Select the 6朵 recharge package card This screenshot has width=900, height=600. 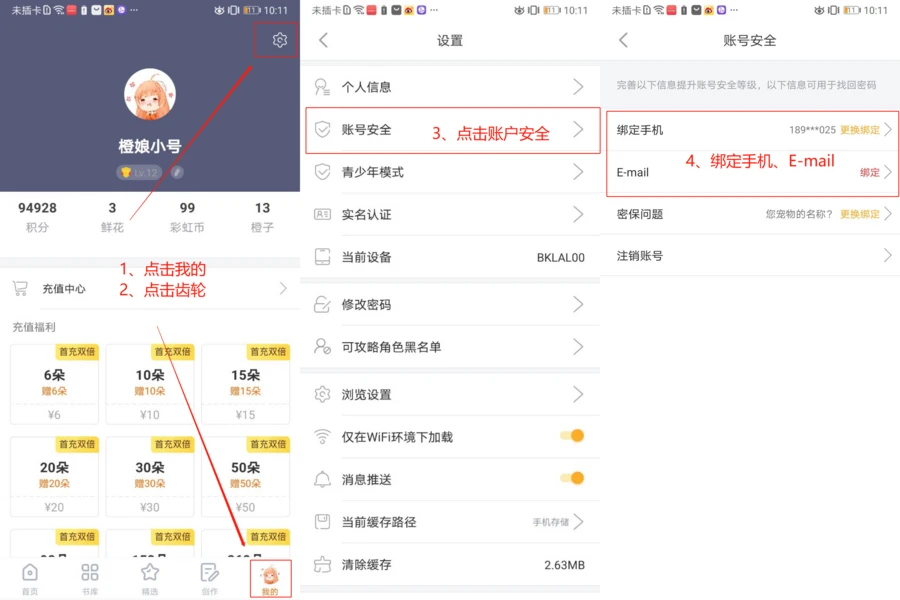[x=55, y=384]
